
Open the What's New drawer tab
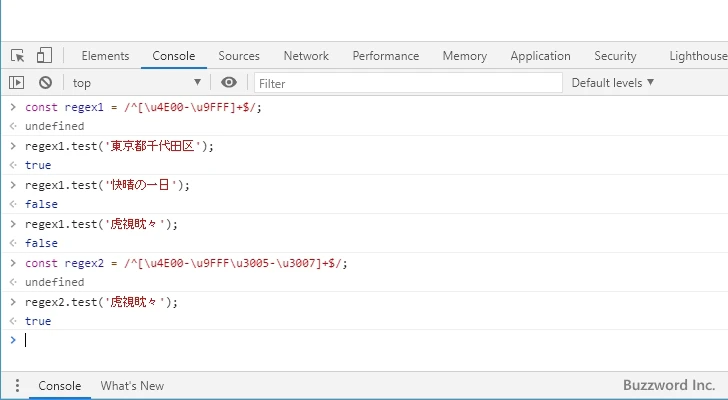point(132,386)
